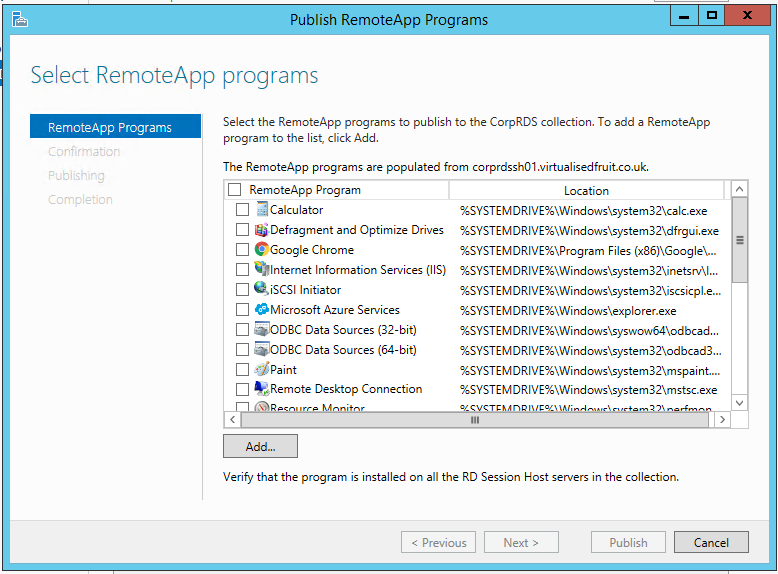Click the Defragment and Optimize Drives icon
The height and width of the screenshot is (574, 778).
[x=262, y=230]
